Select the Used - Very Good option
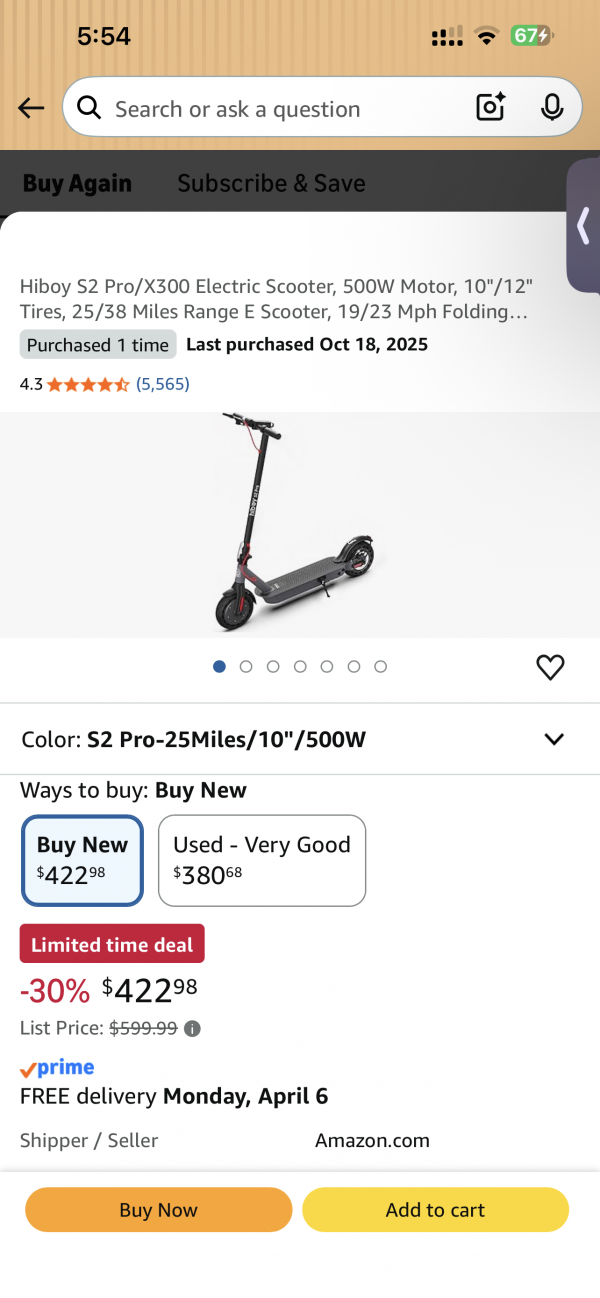The height and width of the screenshot is (1298, 600). (262, 860)
